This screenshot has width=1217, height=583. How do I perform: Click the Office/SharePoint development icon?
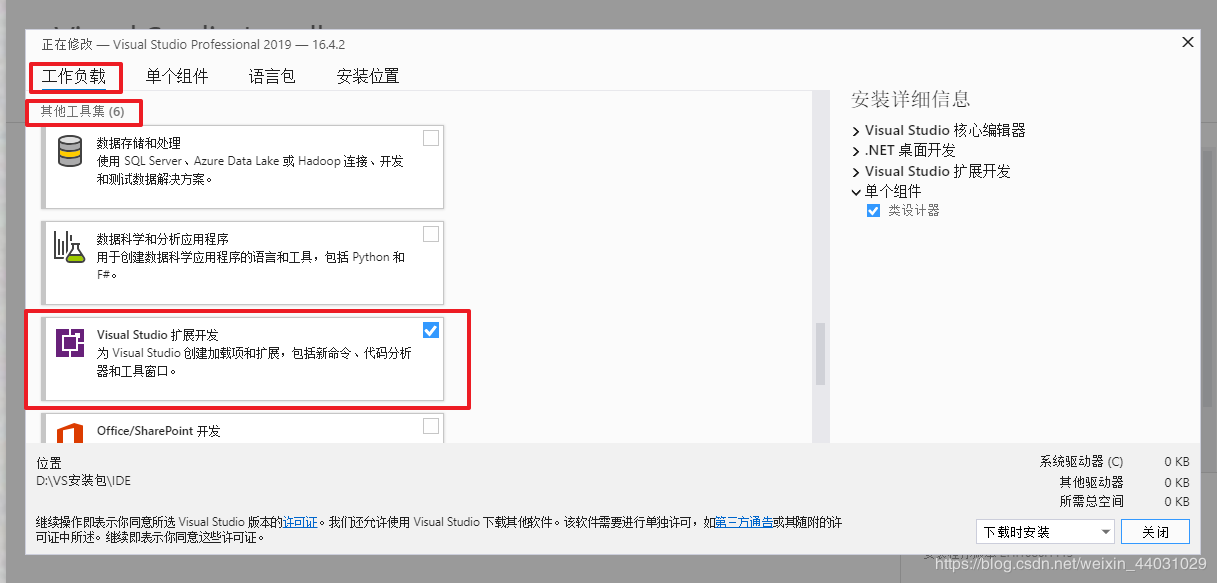click(70, 433)
